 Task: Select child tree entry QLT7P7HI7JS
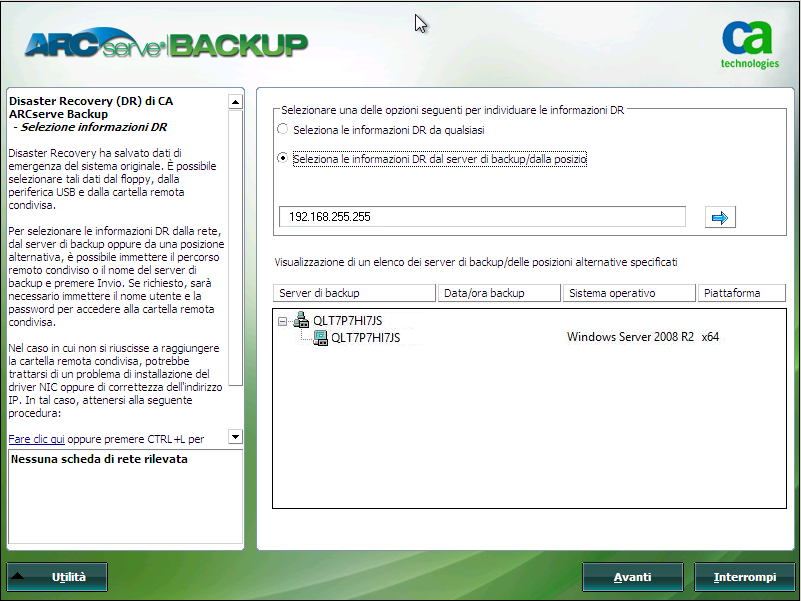click(365, 337)
